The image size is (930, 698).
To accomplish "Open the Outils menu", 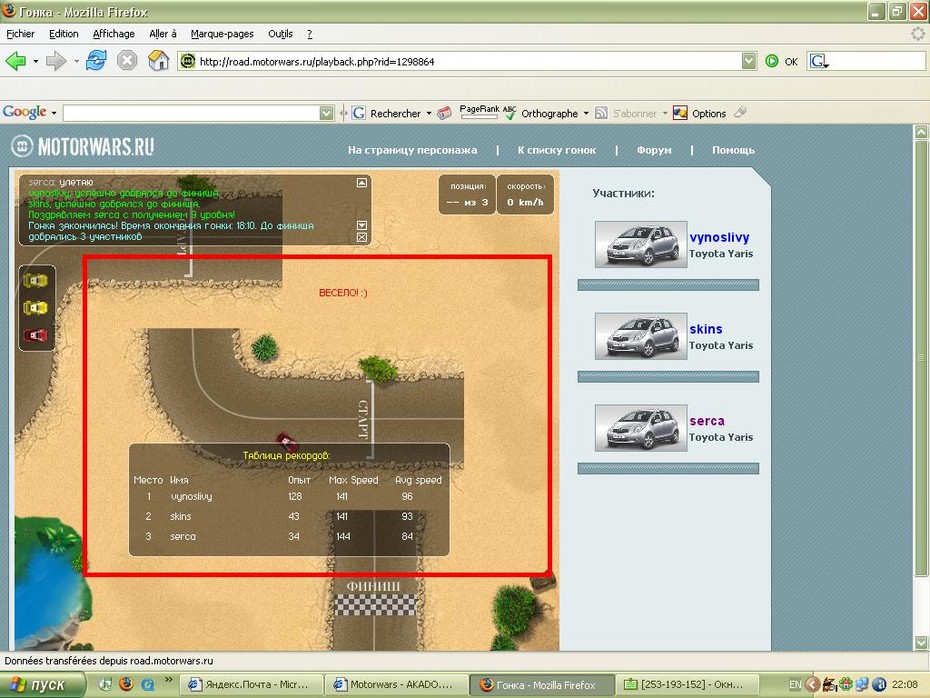I will click(x=280, y=34).
